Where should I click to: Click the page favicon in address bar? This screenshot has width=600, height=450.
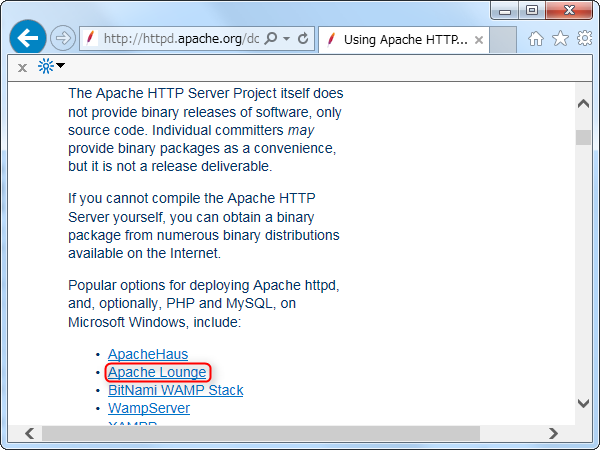pos(90,38)
